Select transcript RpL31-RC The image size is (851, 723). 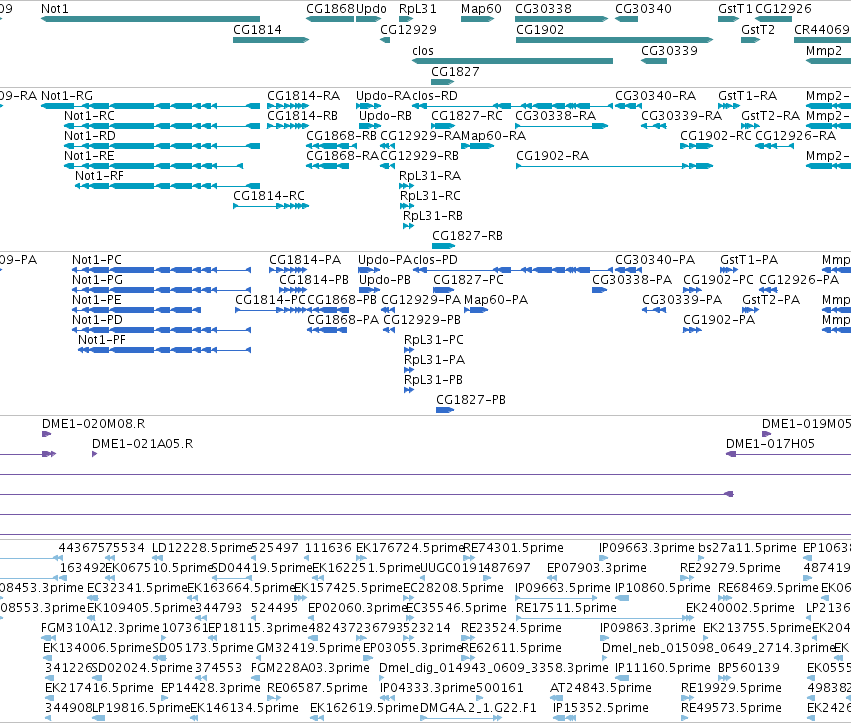pos(430,196)
